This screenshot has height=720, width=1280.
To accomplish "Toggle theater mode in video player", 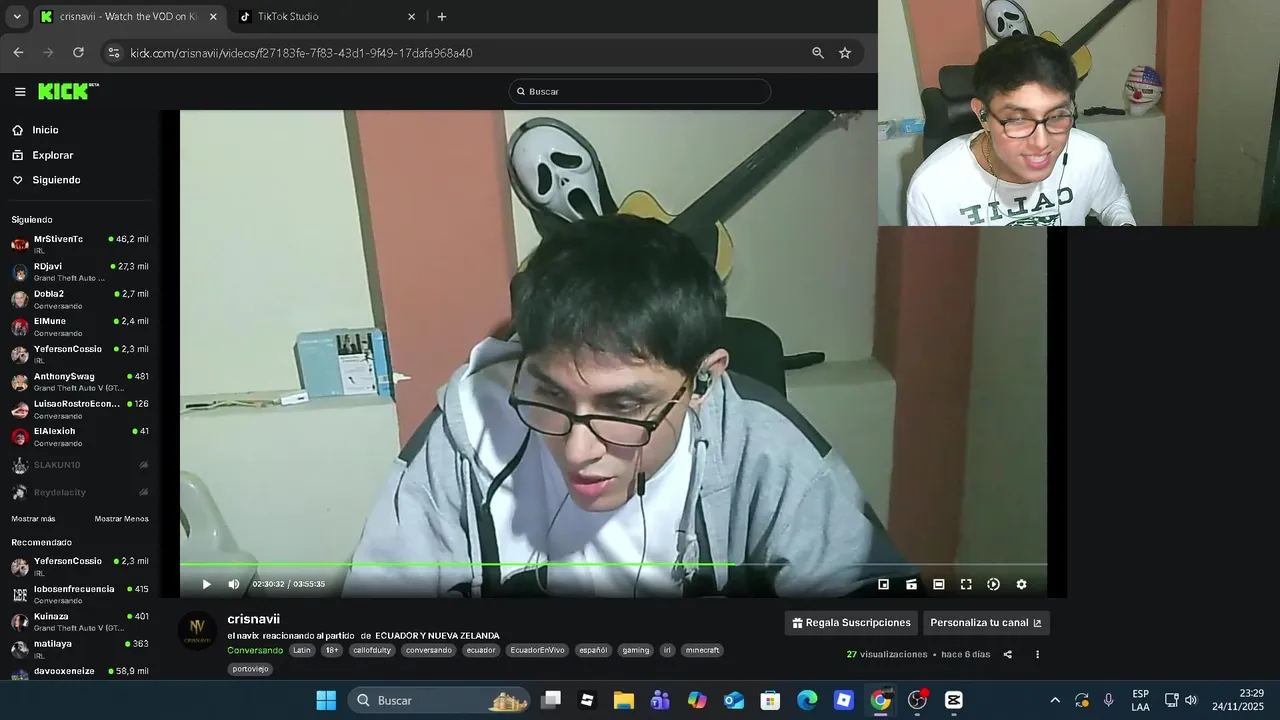I will 939,584.
